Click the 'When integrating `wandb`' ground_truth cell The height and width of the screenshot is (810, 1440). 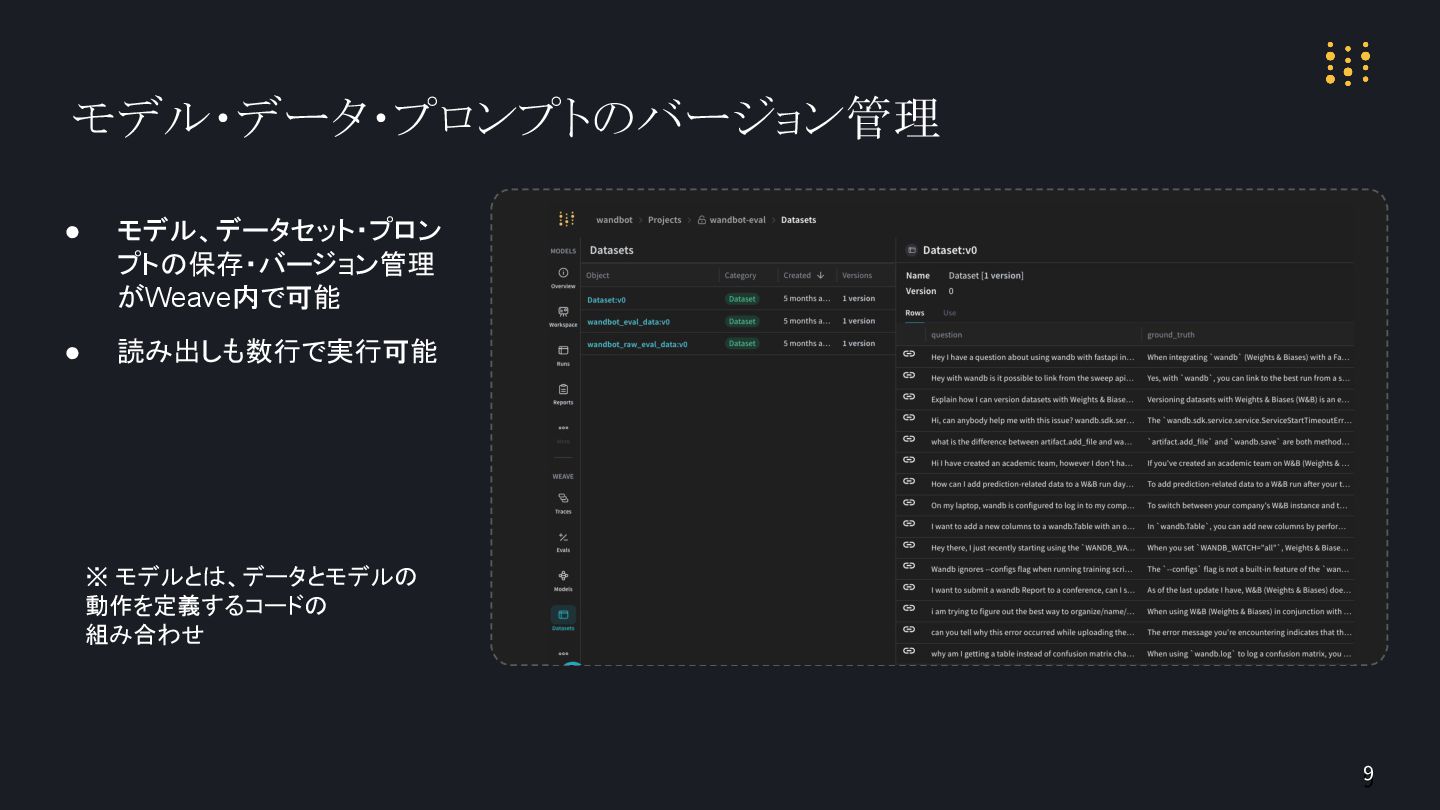1249,357
